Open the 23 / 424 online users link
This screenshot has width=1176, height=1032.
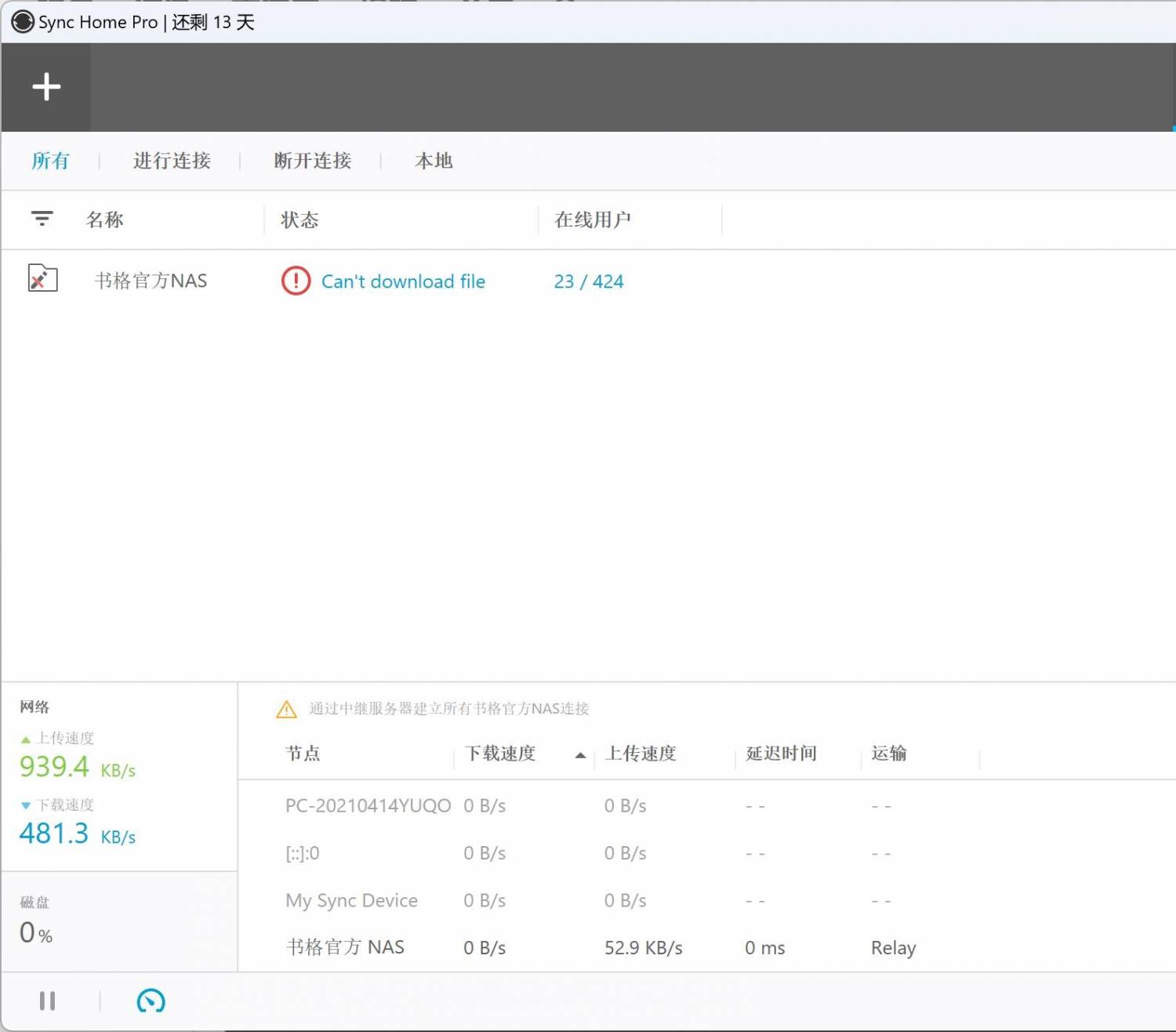(588, 282)
